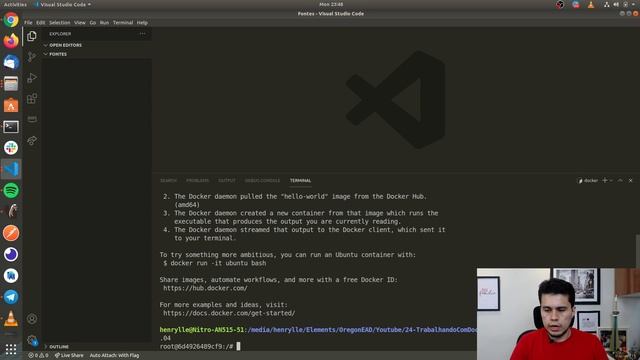
Task: Open Slack from the dock
Action: pyautogui.click(x=11, y=148)
